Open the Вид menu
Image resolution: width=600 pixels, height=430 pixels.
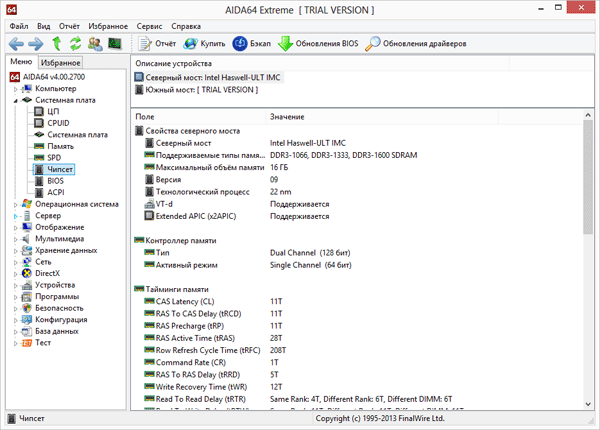(x=44, y=26)
